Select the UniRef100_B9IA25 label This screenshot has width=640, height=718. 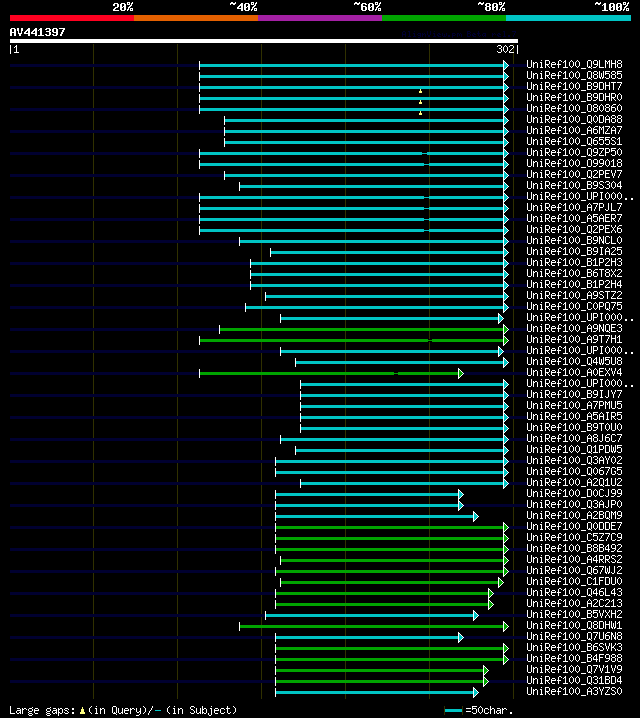coord(574,251)
